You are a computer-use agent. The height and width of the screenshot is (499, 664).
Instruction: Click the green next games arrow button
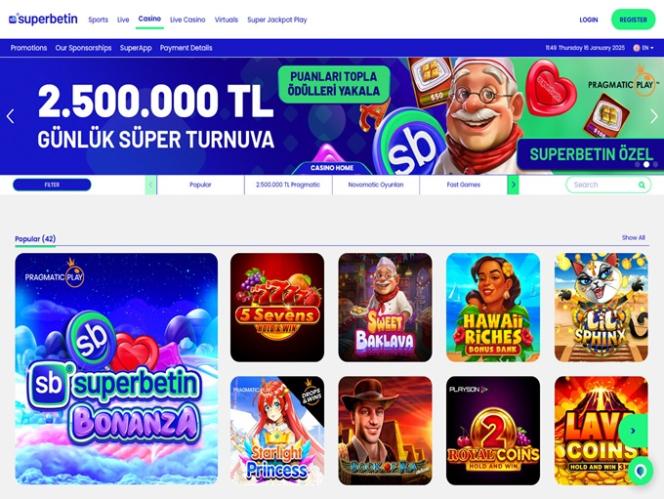(633, 431)
